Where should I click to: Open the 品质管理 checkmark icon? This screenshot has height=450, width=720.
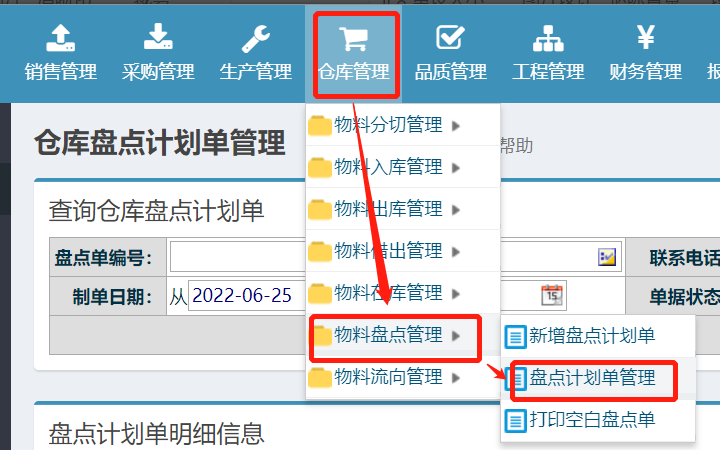point(450,37)
